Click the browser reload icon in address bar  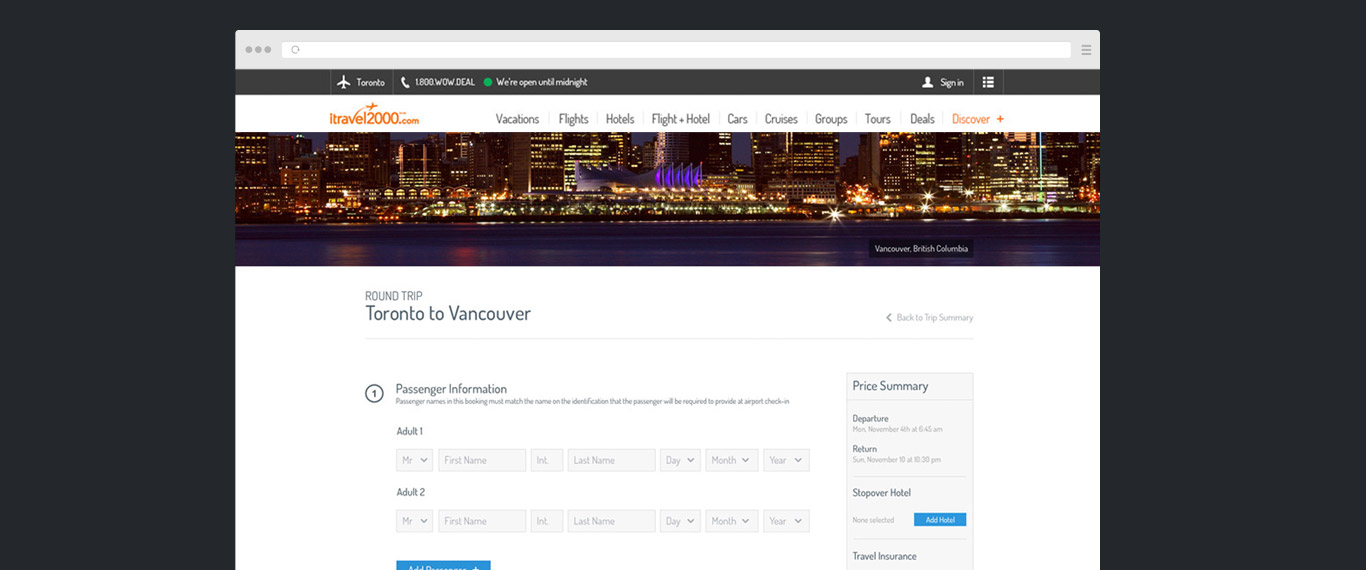(x=295, y=49)
